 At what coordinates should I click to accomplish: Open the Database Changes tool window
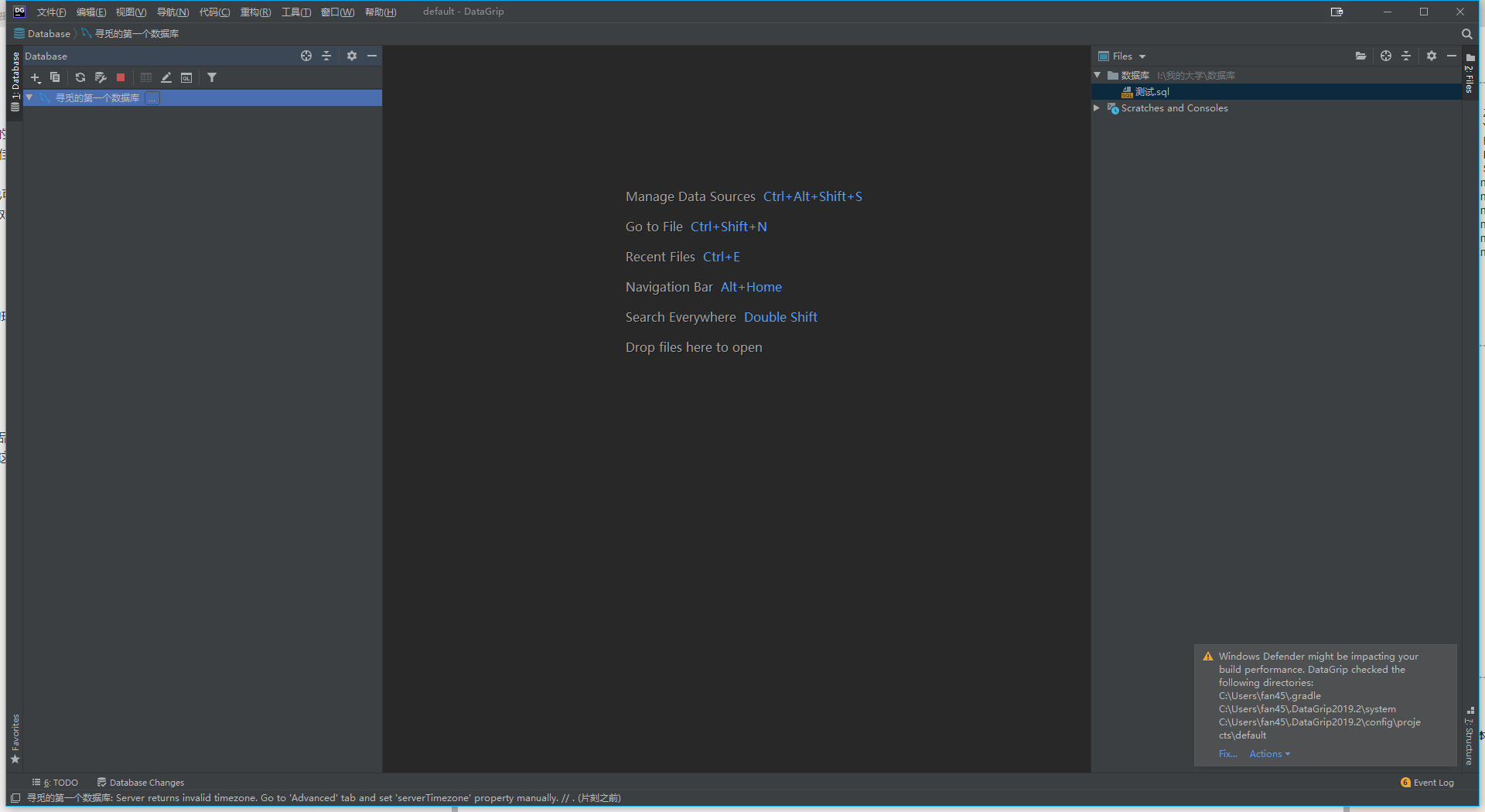(140, 783)
